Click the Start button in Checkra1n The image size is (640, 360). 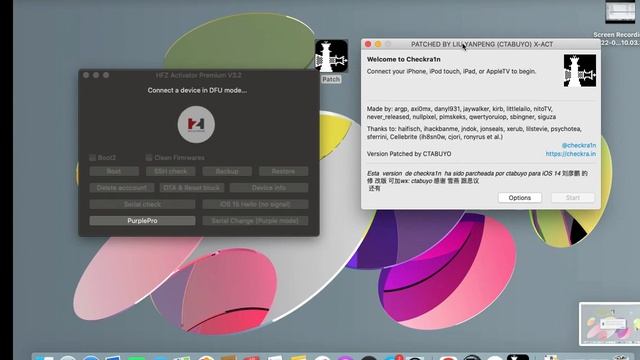(x=573, y=198)
